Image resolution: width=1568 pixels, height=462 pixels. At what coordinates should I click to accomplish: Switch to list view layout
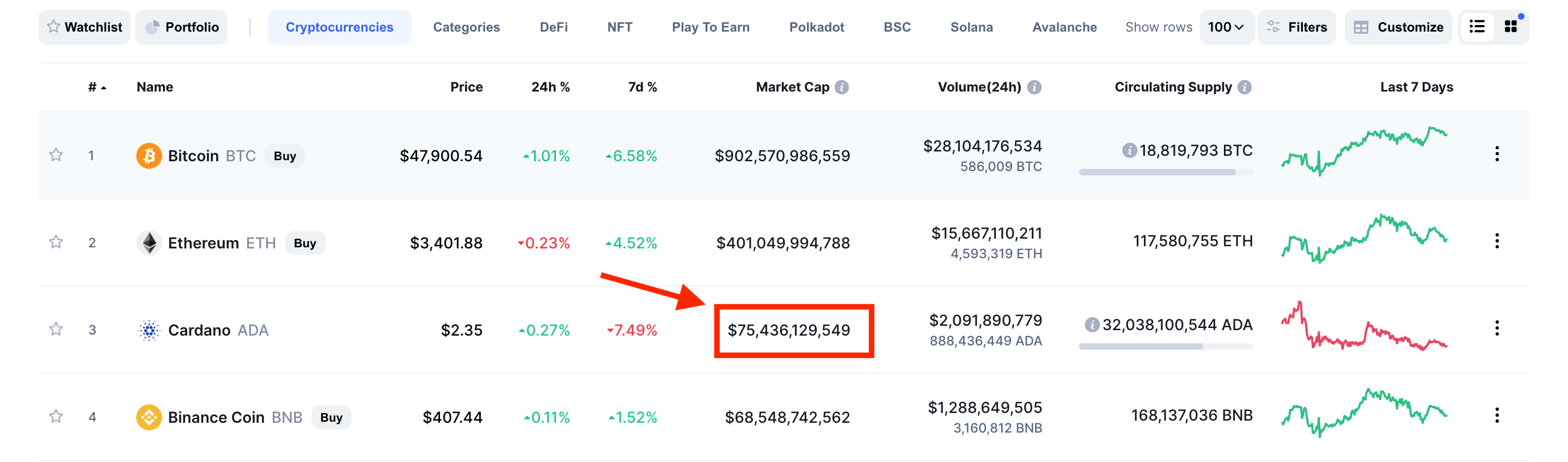(1477, 27)
